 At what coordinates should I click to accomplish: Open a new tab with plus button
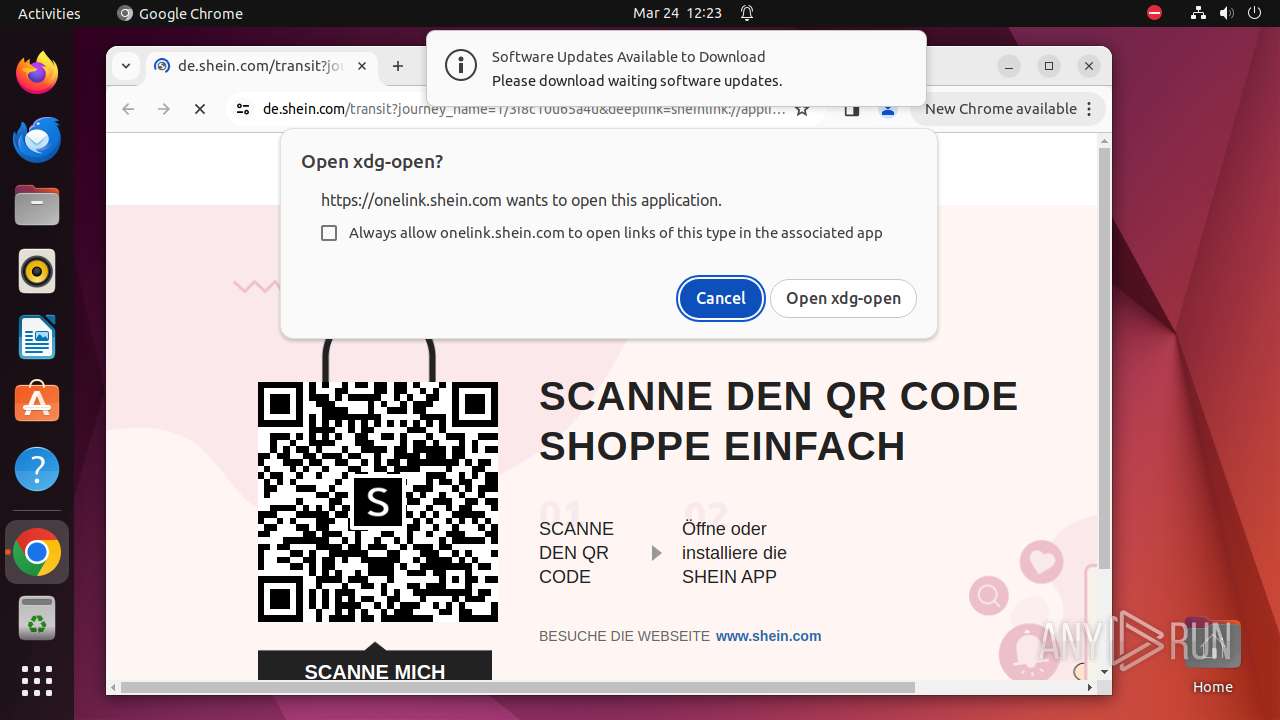(398, 66)
